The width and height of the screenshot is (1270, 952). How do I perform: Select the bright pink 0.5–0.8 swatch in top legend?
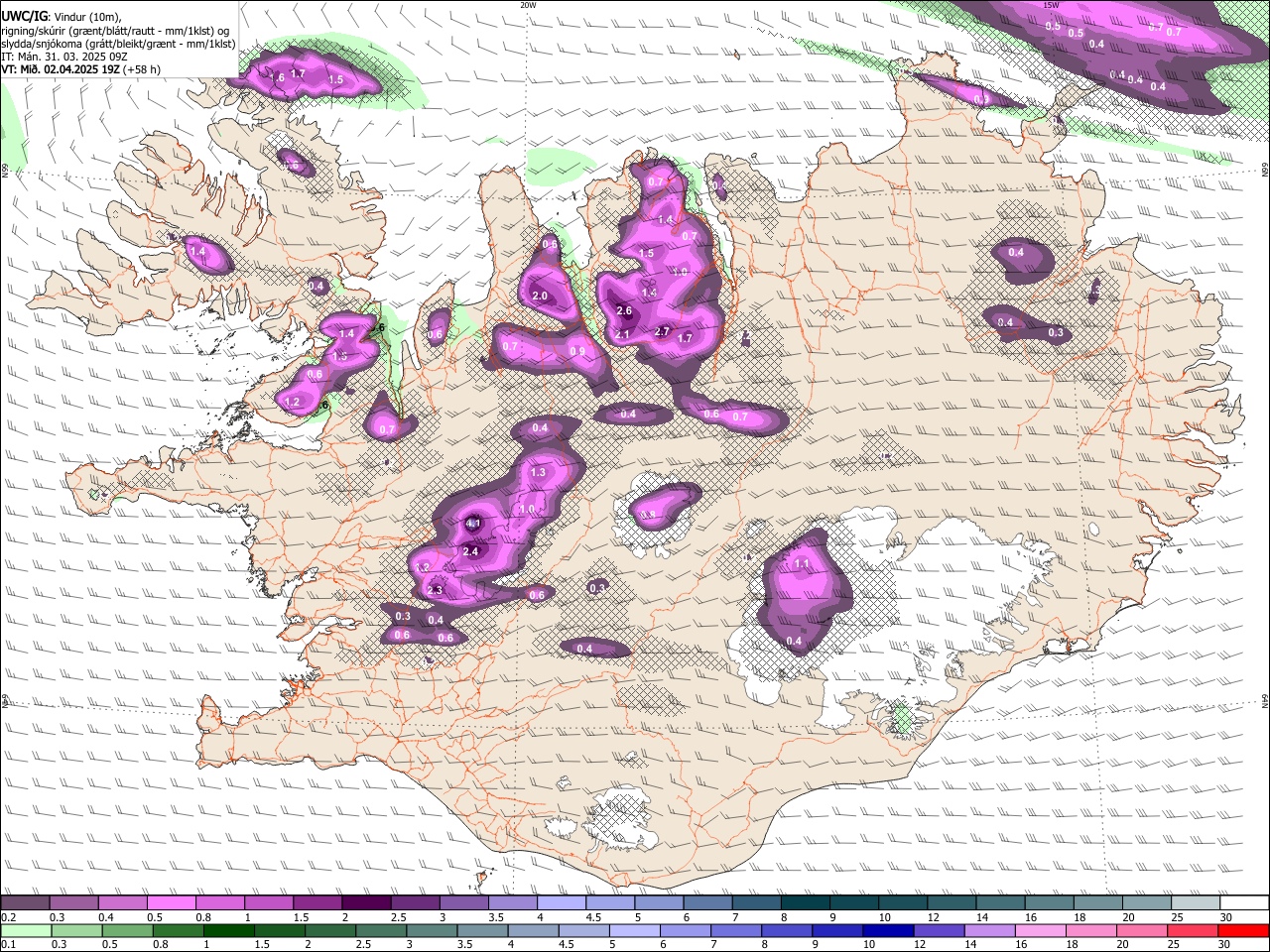(171, 903)
